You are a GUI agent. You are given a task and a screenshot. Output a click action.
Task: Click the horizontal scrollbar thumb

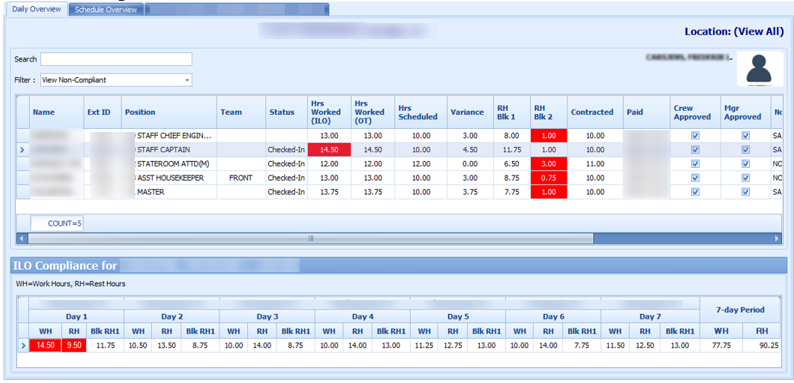(x=310, y=238)
